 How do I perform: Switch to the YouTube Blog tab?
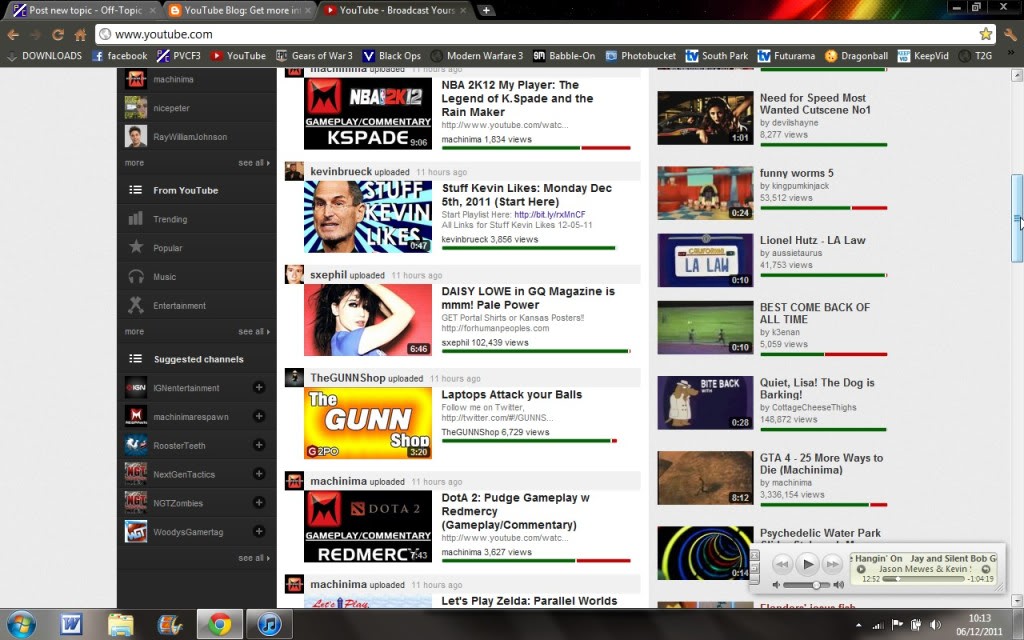point(239,10)
